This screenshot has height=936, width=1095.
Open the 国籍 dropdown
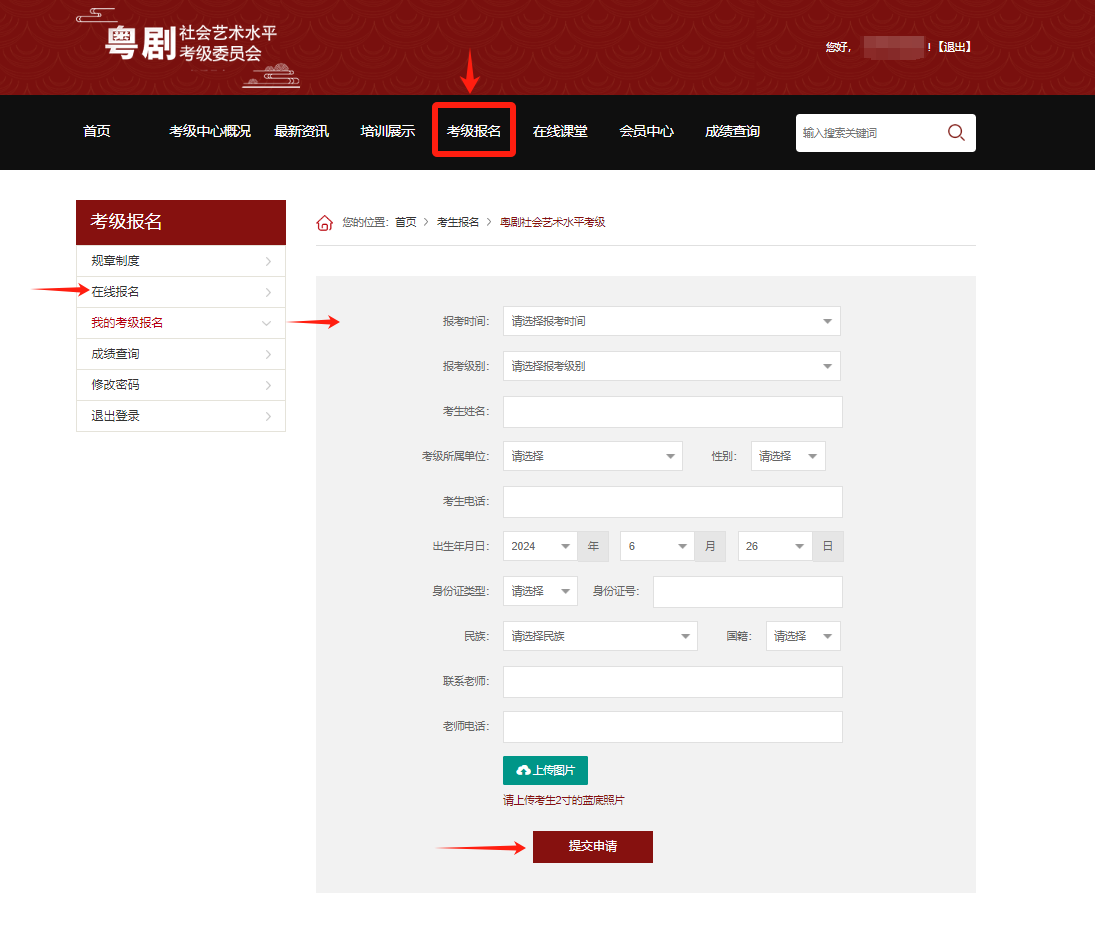coord(803,636)
